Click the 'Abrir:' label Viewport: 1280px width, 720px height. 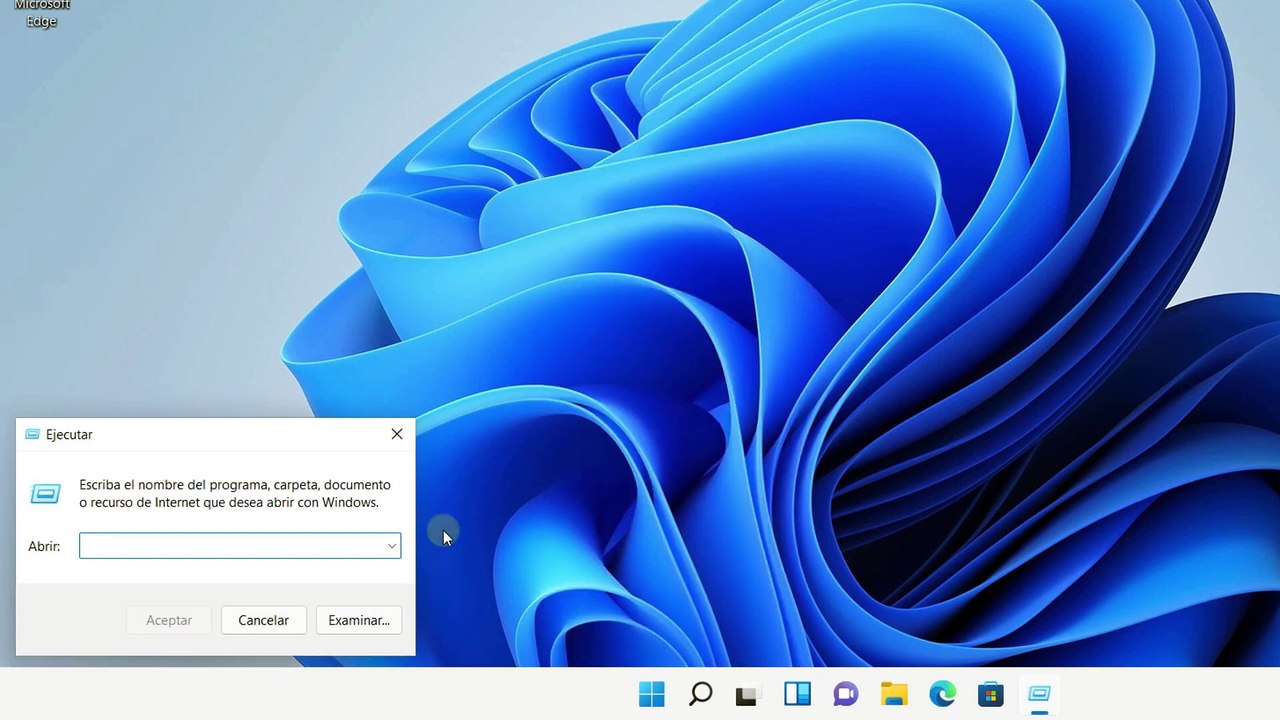pos(44,546)
